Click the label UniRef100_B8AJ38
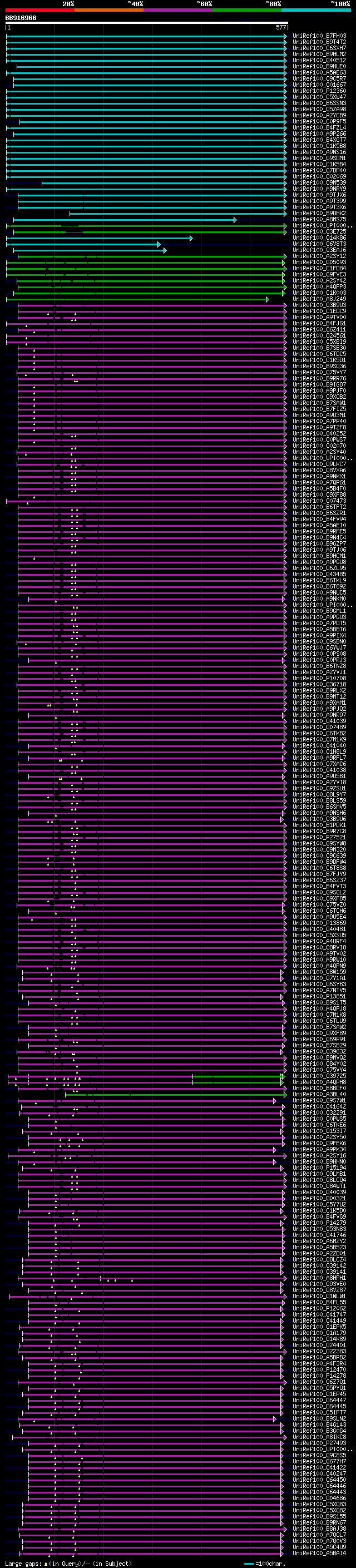Screen dimensions: 356x1568 [319, 1529]
